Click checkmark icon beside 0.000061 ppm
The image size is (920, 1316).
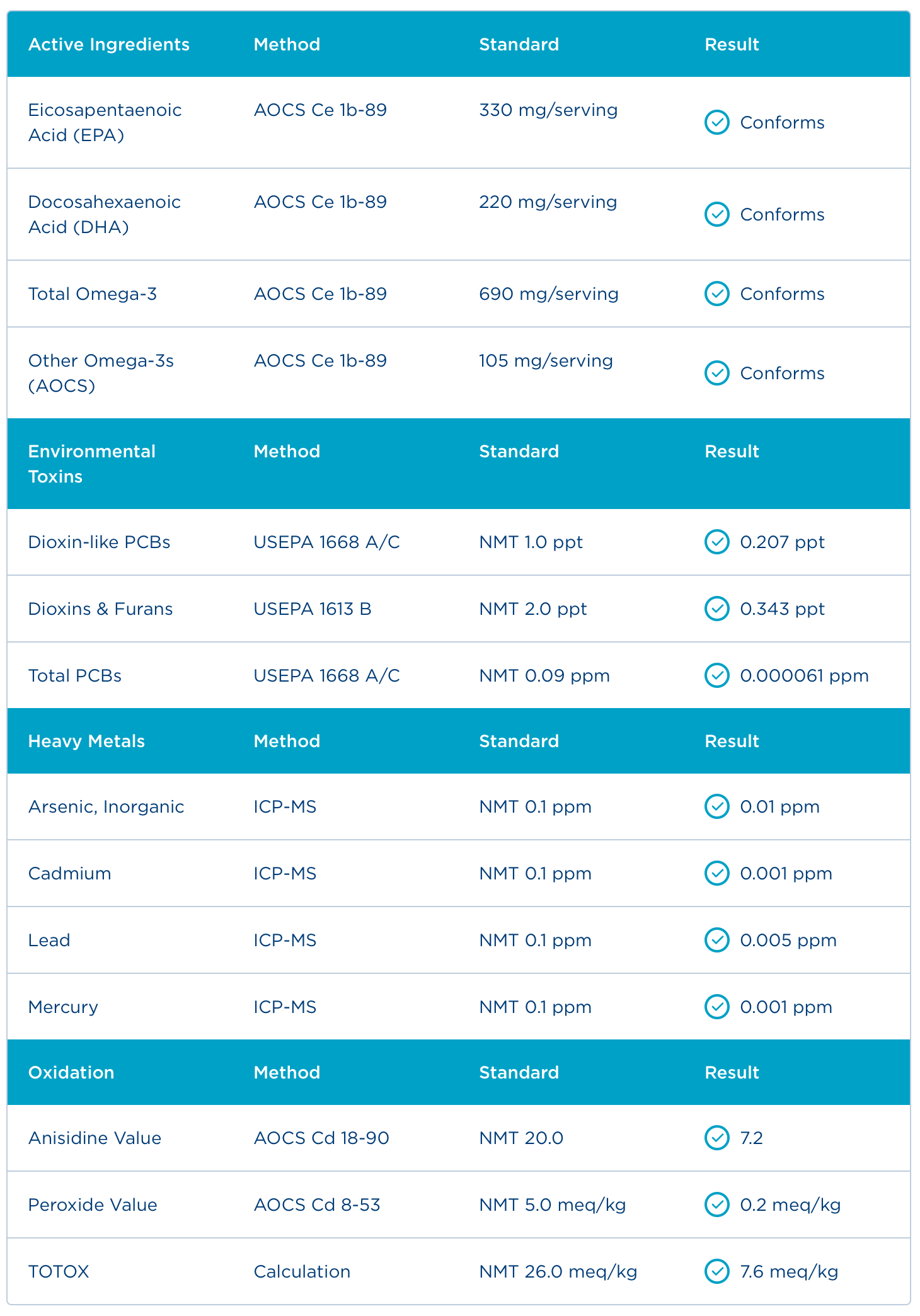click(716, 675)
